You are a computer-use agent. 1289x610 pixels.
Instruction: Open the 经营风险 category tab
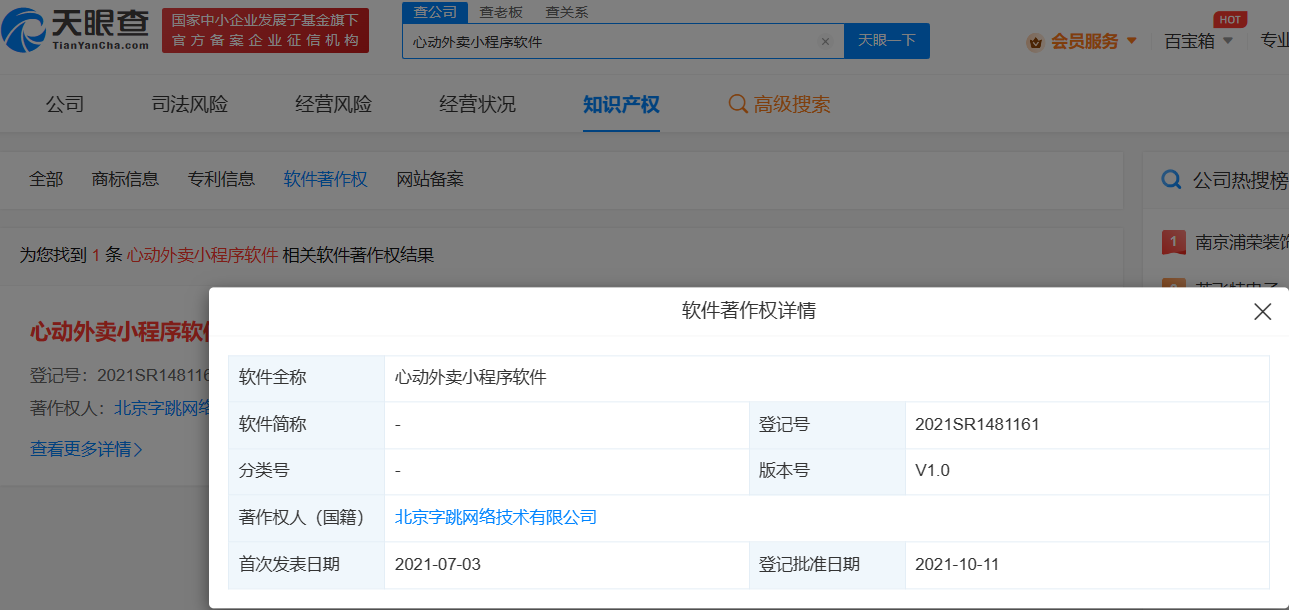click(x=334, y=104)
